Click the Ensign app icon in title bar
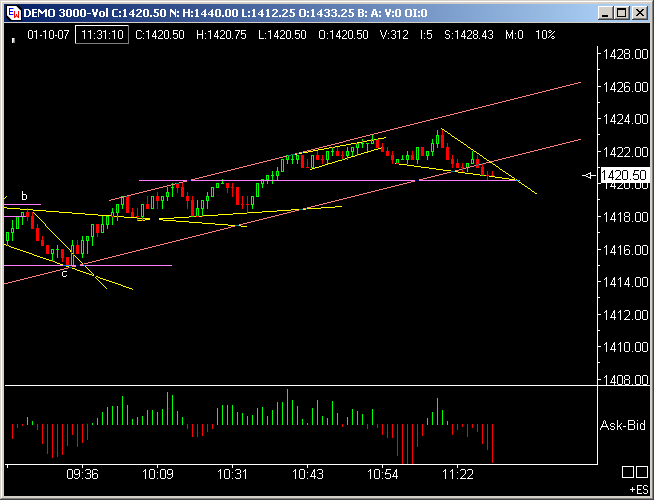This screenshot has height=500, width=654. point(14,13)
